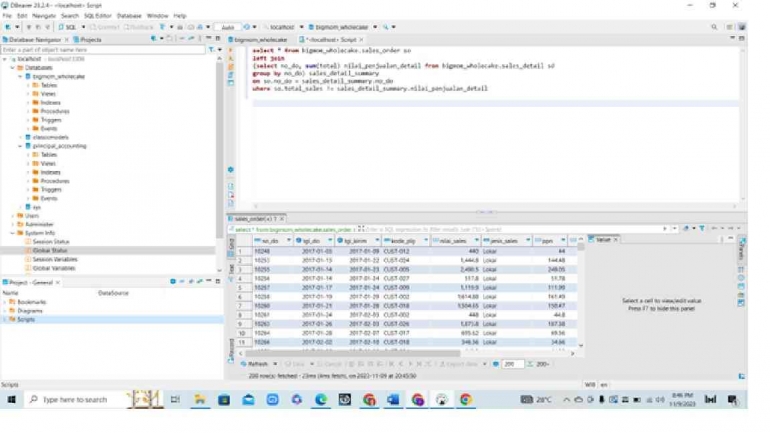Screen dimensions: 770x433
Task: Collapse the principal_accounting database node
Action: click(20, 146)
